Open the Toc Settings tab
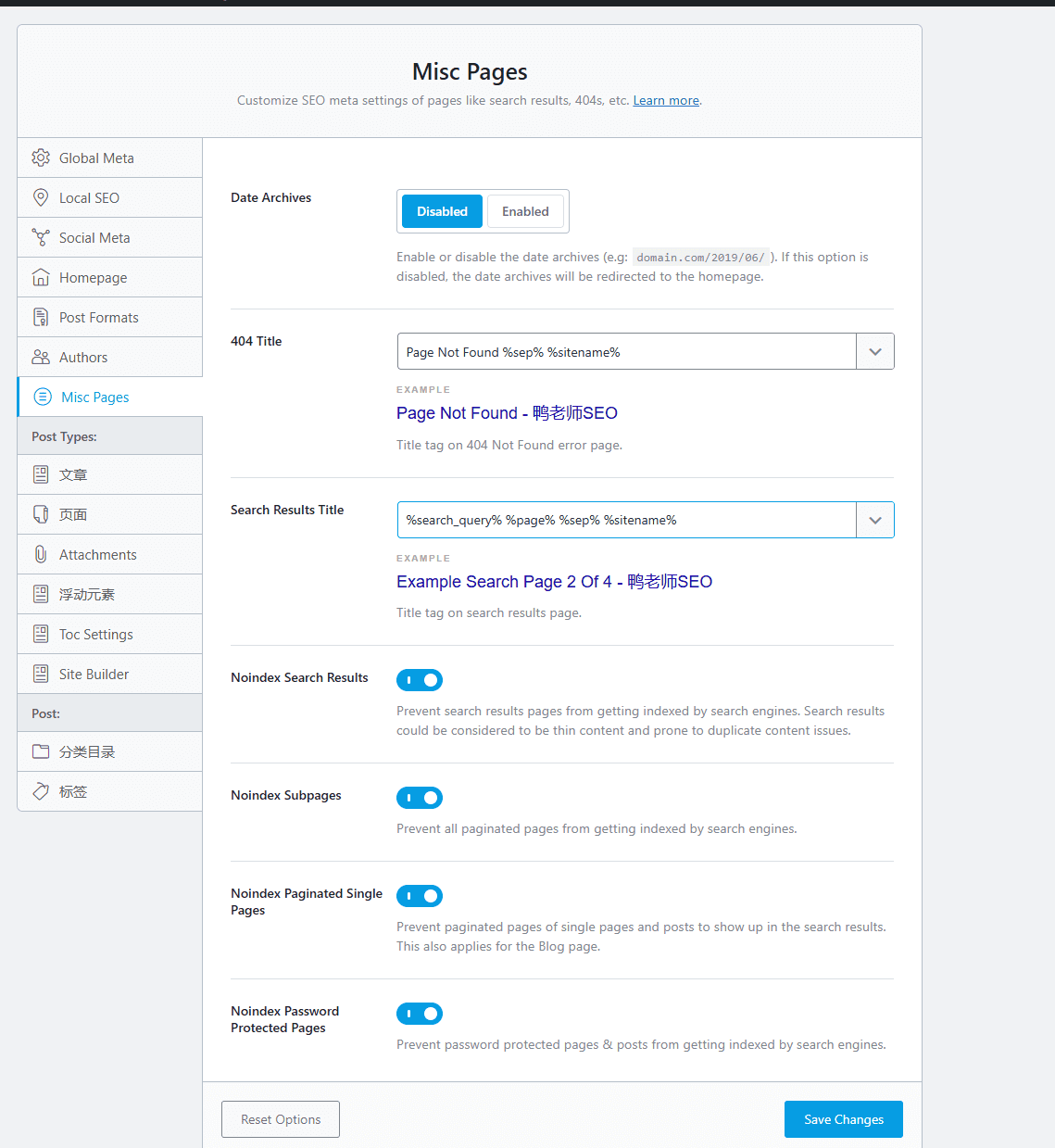 tap(110, 634)
